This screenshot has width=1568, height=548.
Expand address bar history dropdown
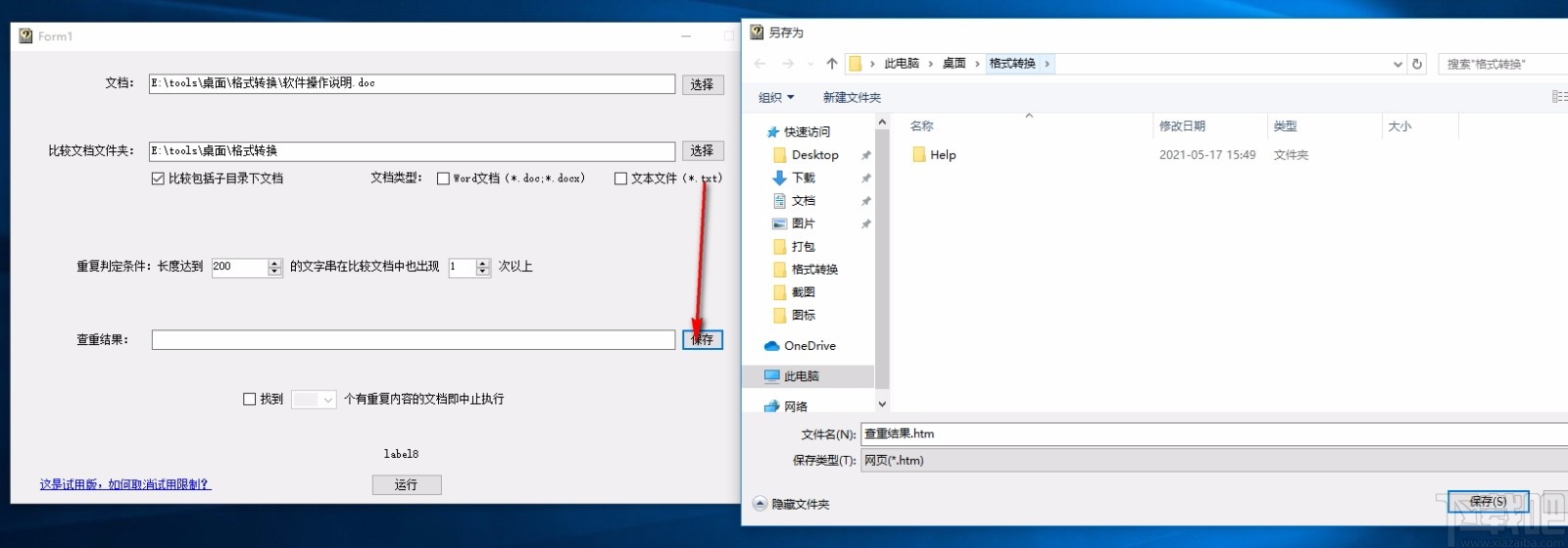click(x=1397, y=64)
